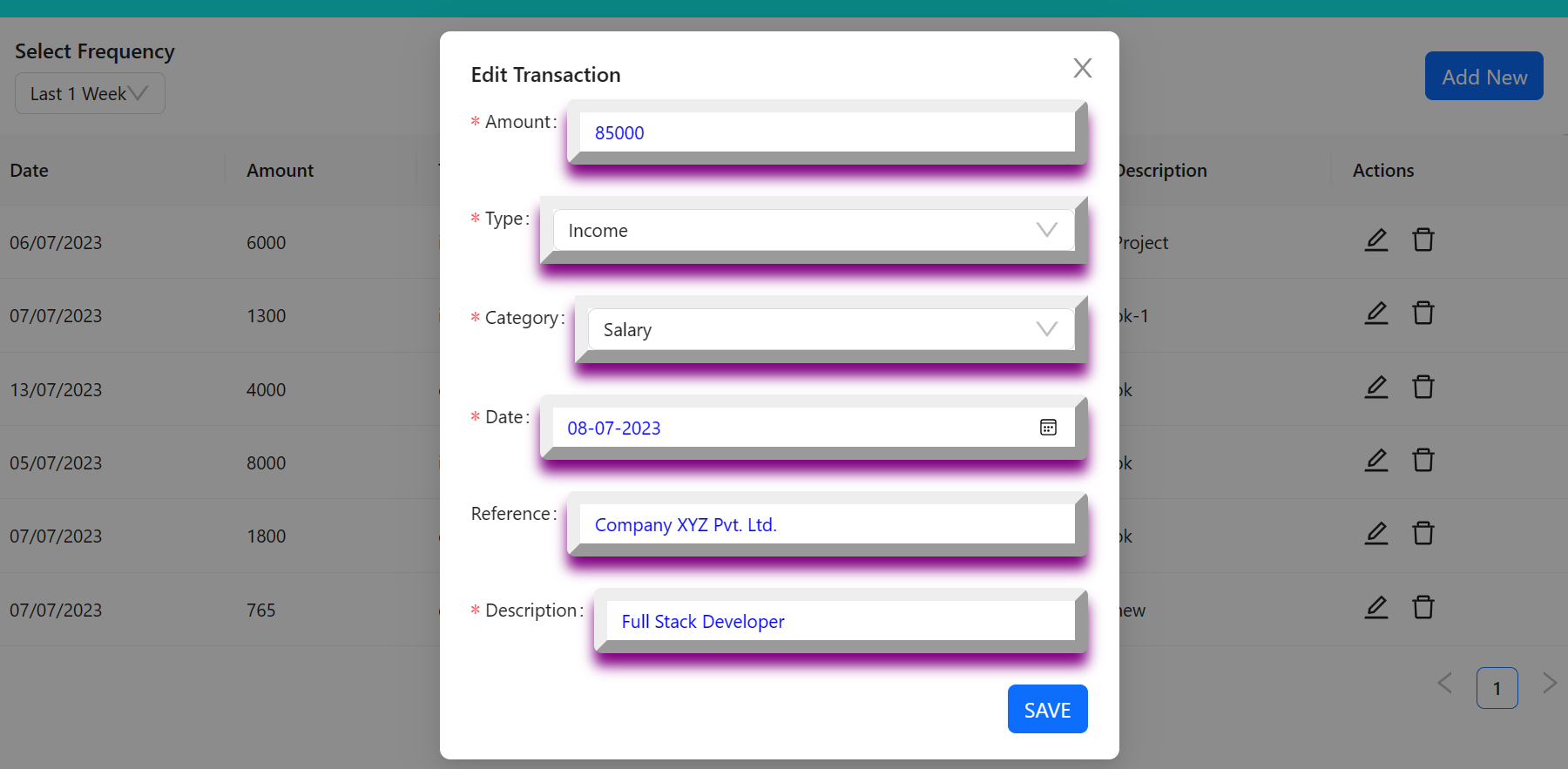Viewport: 1568px width, 769px height.
Task: Close the Edit Transaction dialog
Action: tap(1083, 68)
